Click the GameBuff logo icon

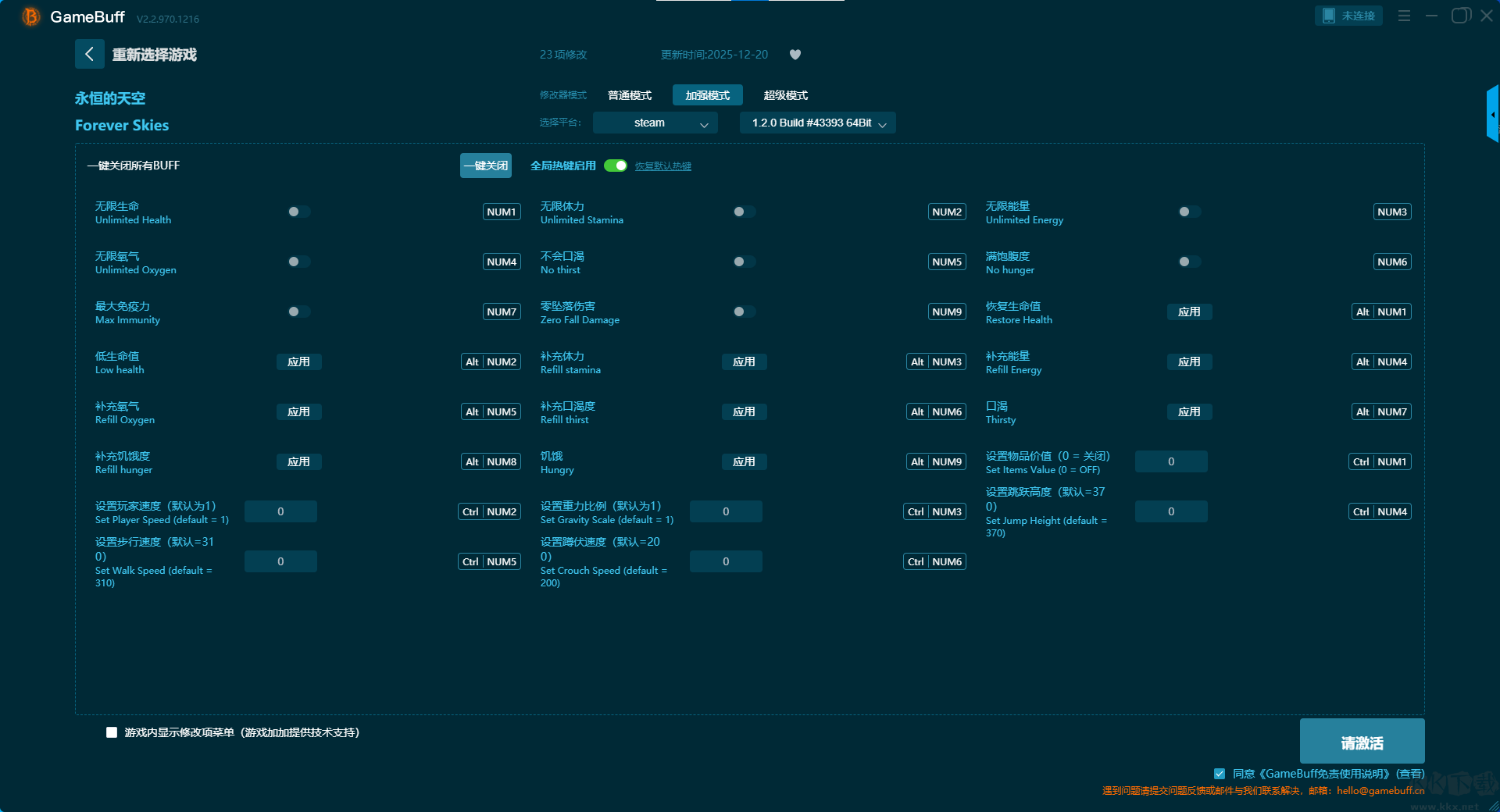30,16
